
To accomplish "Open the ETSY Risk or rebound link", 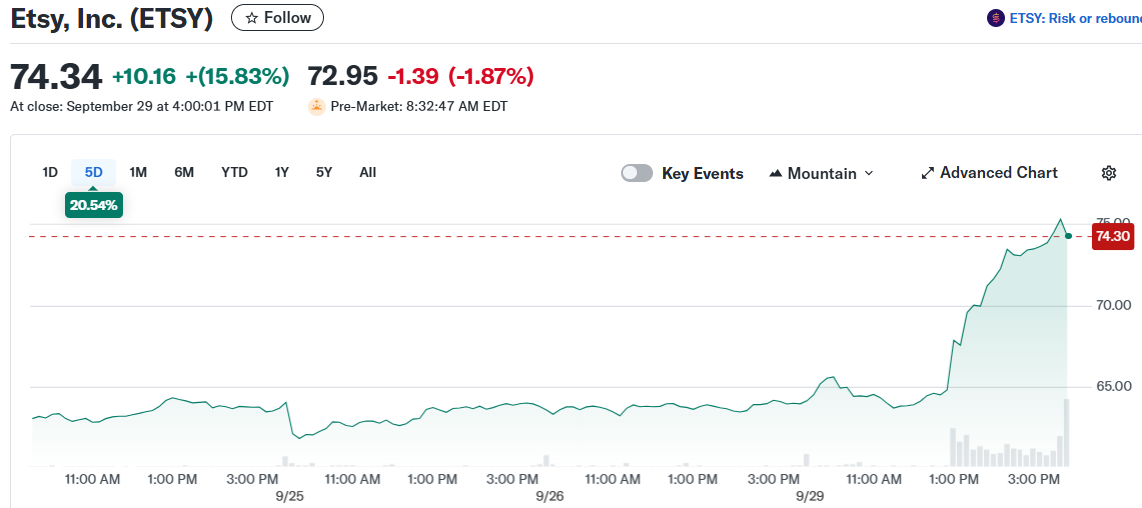I will click(1076, 18).
